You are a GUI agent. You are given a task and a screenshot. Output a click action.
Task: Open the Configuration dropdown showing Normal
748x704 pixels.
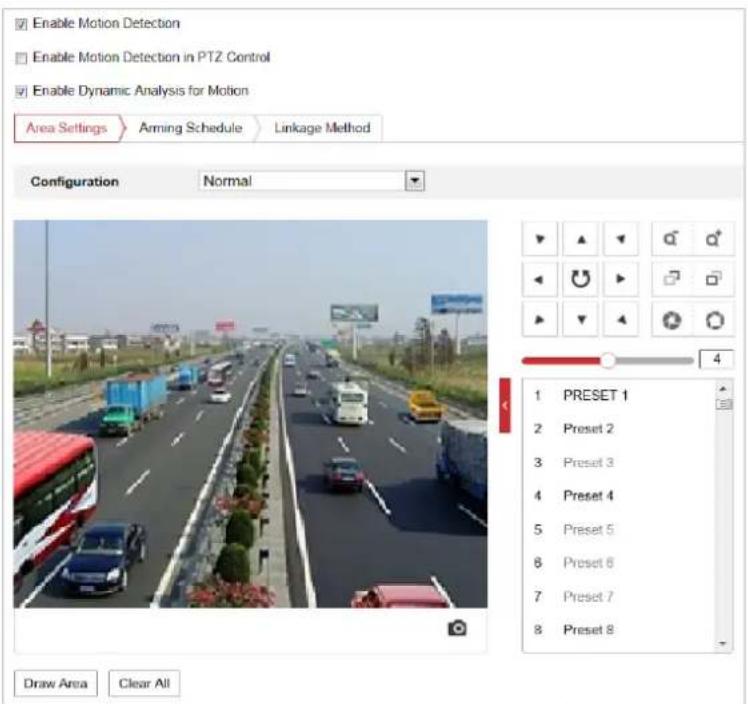[311, 181]
